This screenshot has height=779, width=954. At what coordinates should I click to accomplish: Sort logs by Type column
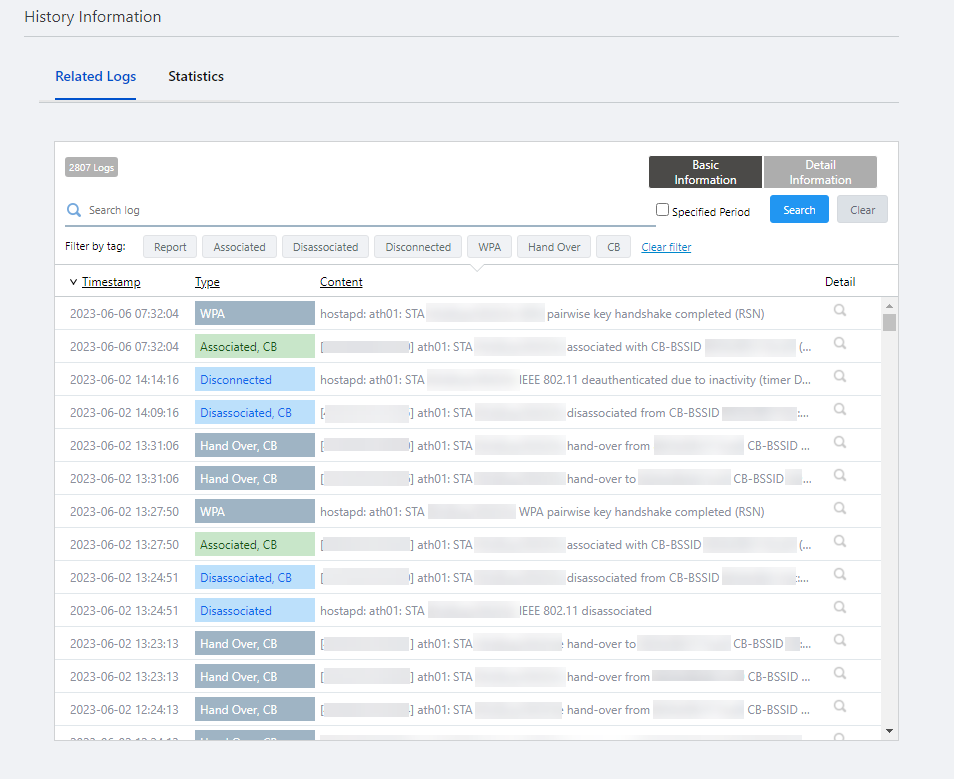207,282
